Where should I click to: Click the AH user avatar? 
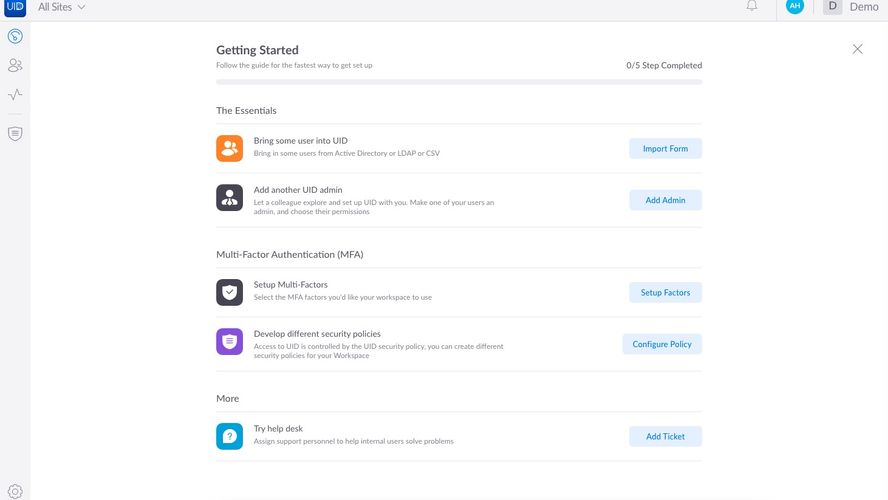tap(795, 6)
